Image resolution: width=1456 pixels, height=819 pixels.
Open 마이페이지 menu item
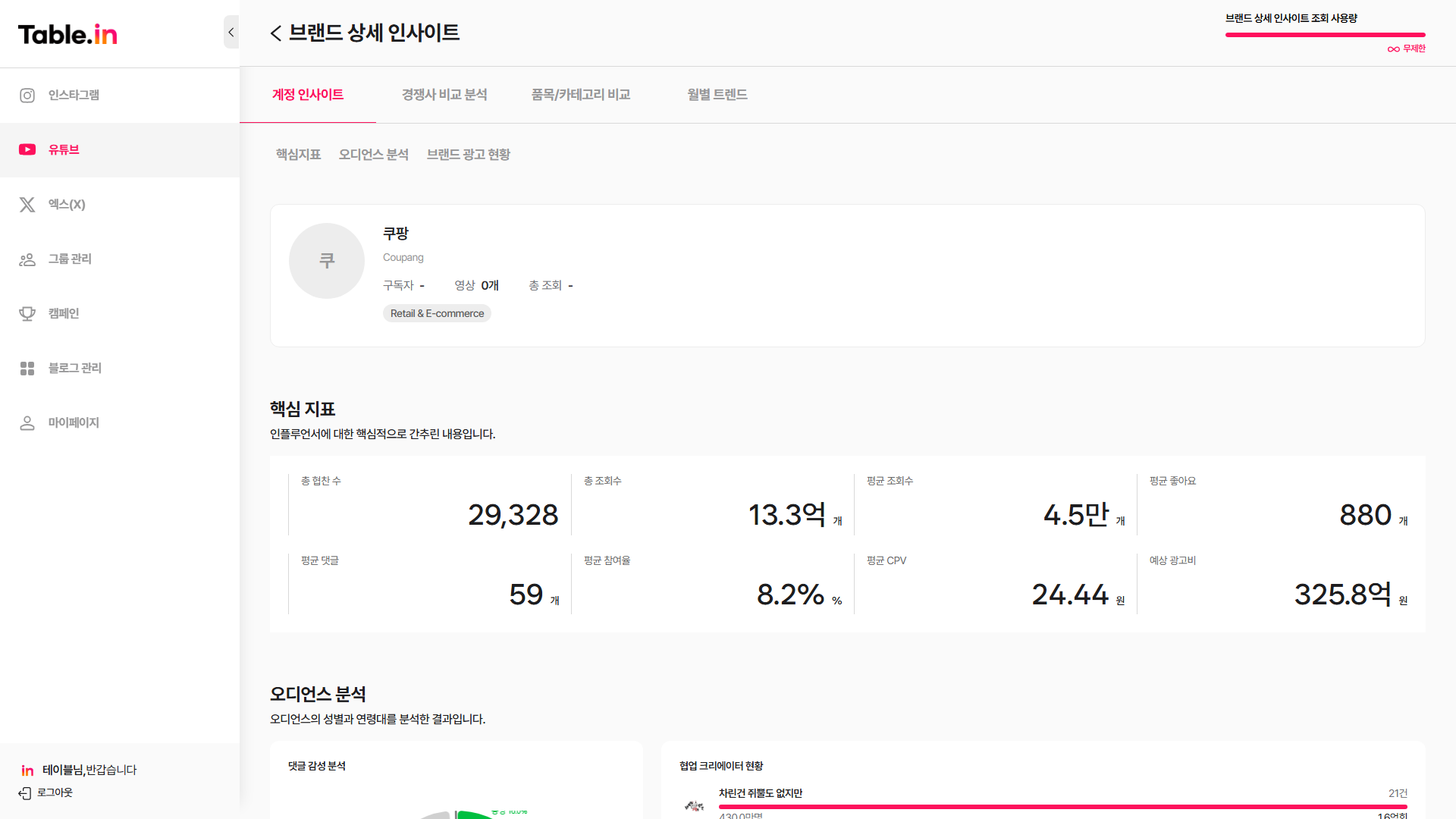pyautogui.click(x=120, y=423)
